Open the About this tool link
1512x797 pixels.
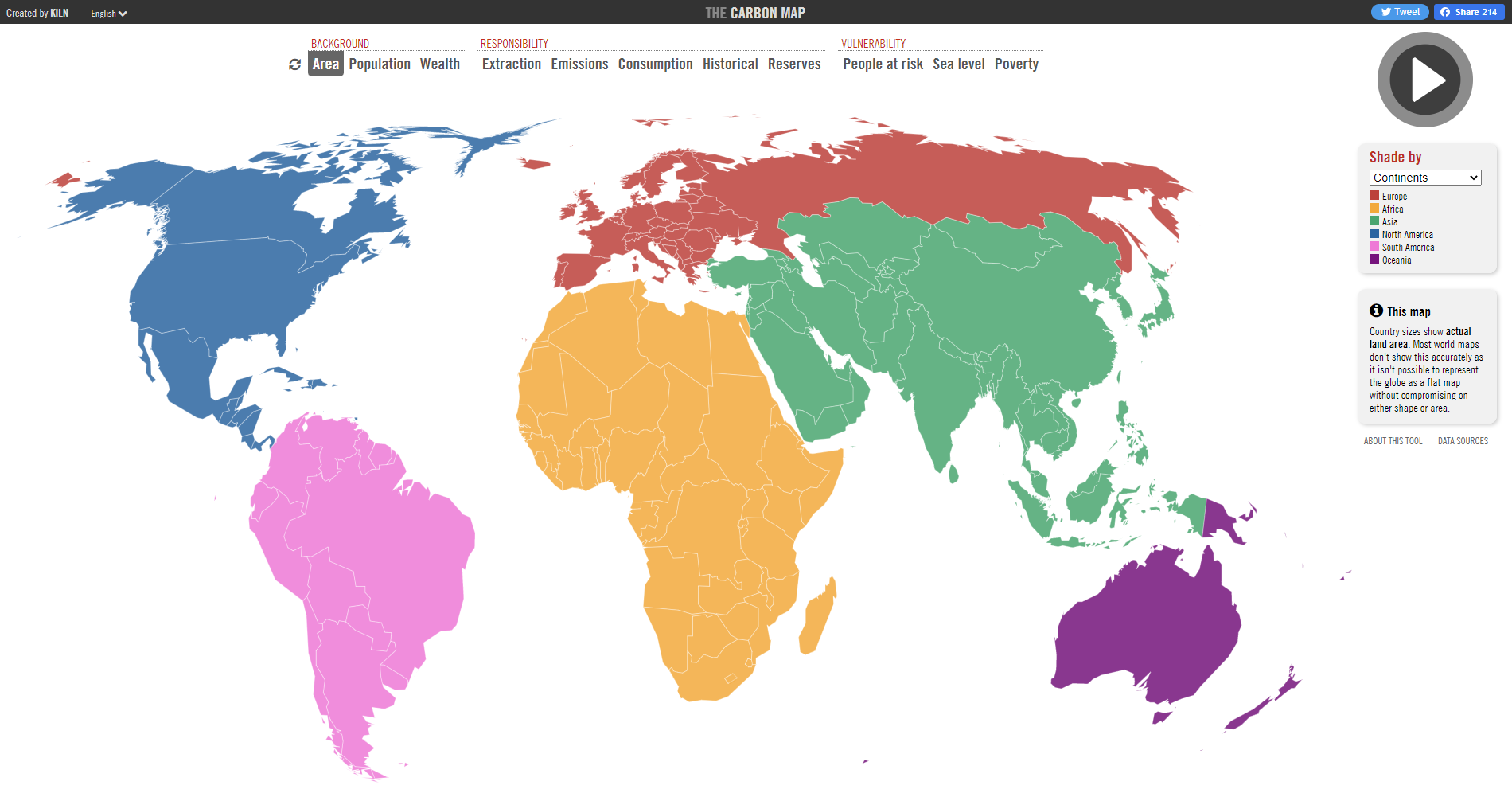click(1393, 441)
